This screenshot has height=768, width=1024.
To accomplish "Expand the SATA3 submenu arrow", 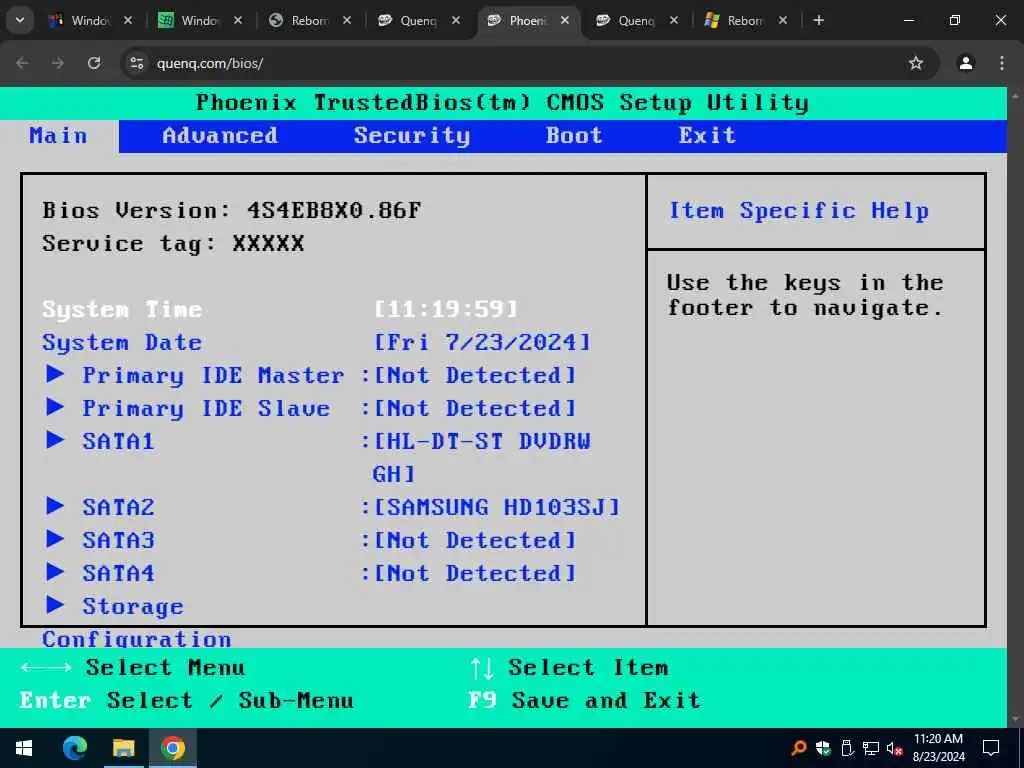I will coord(56,539).
